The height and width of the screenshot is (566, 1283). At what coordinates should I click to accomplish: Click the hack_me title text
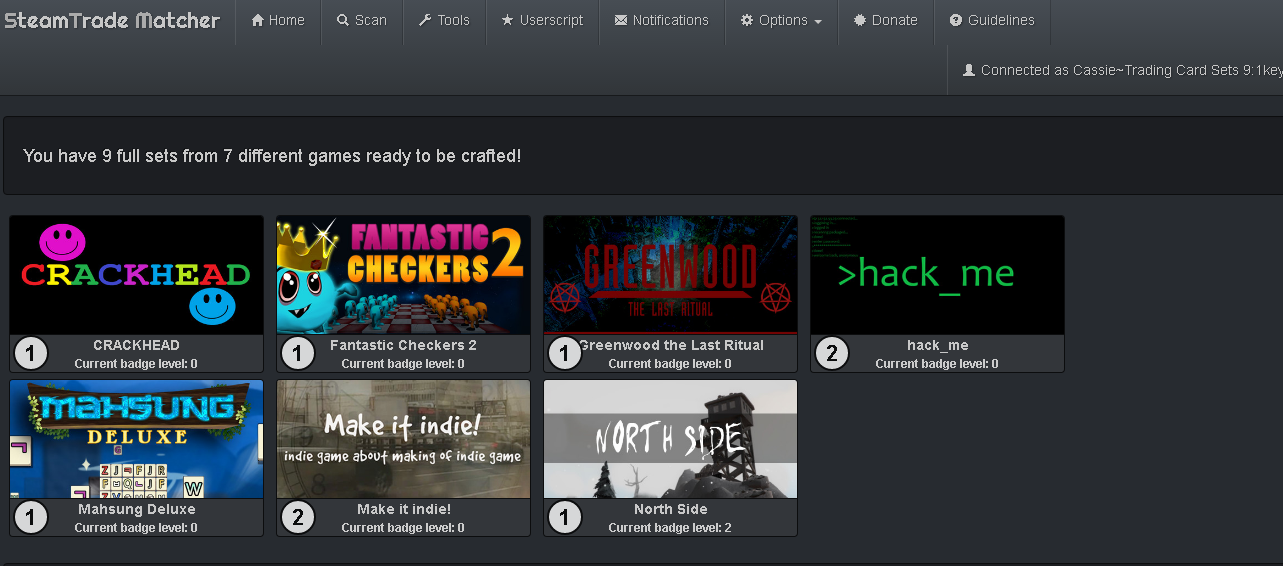(938, 345)
